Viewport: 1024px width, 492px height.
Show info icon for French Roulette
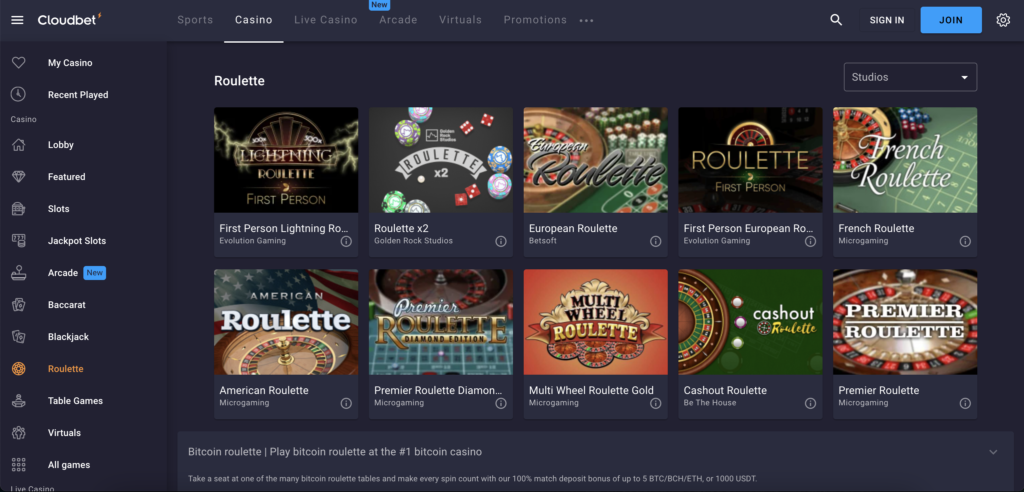(965, 241)
